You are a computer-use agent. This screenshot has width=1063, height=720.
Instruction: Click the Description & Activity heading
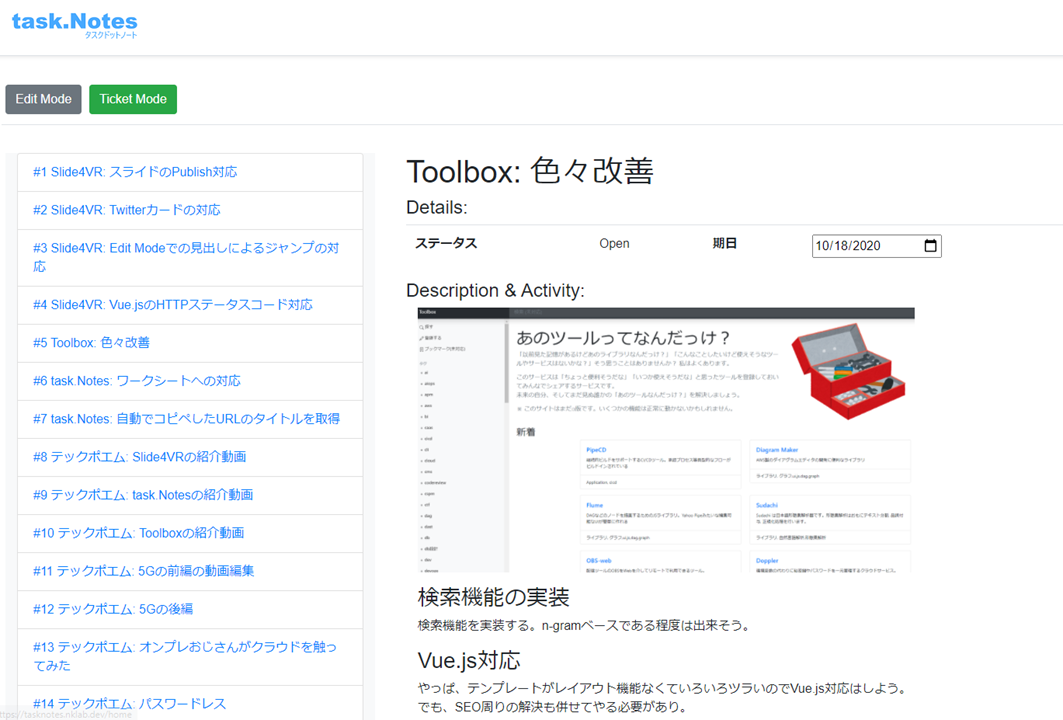pyautogui.click(x=495, y=290)
